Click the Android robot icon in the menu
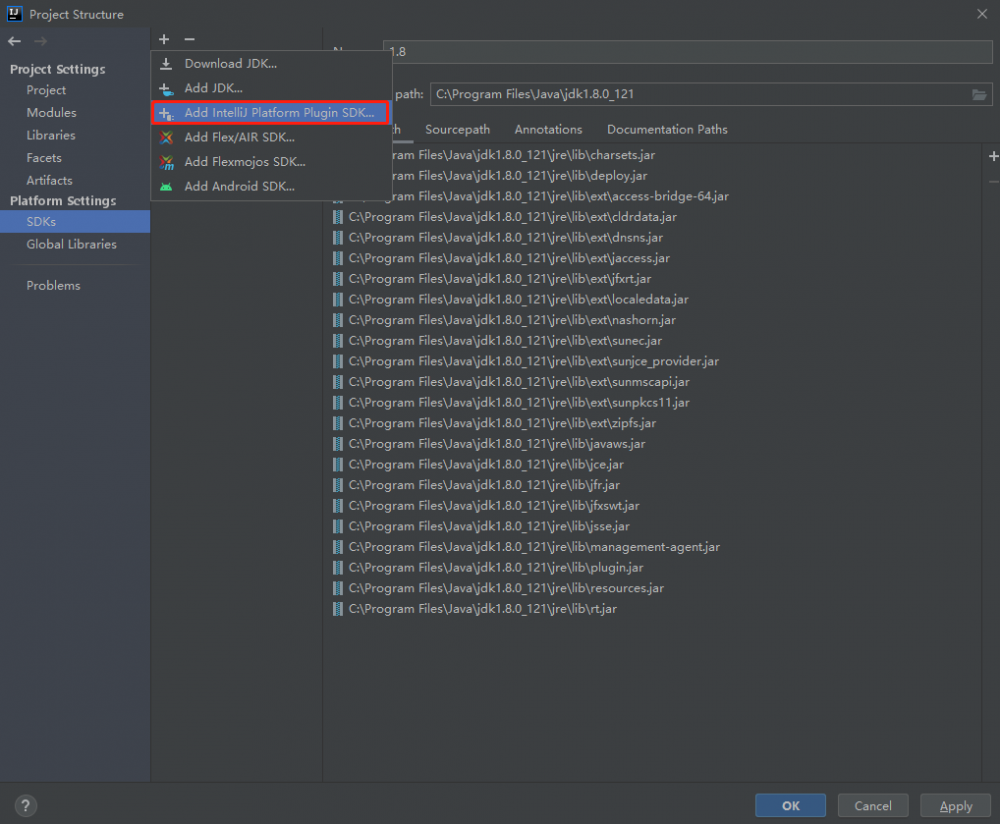 click(166, 187)
